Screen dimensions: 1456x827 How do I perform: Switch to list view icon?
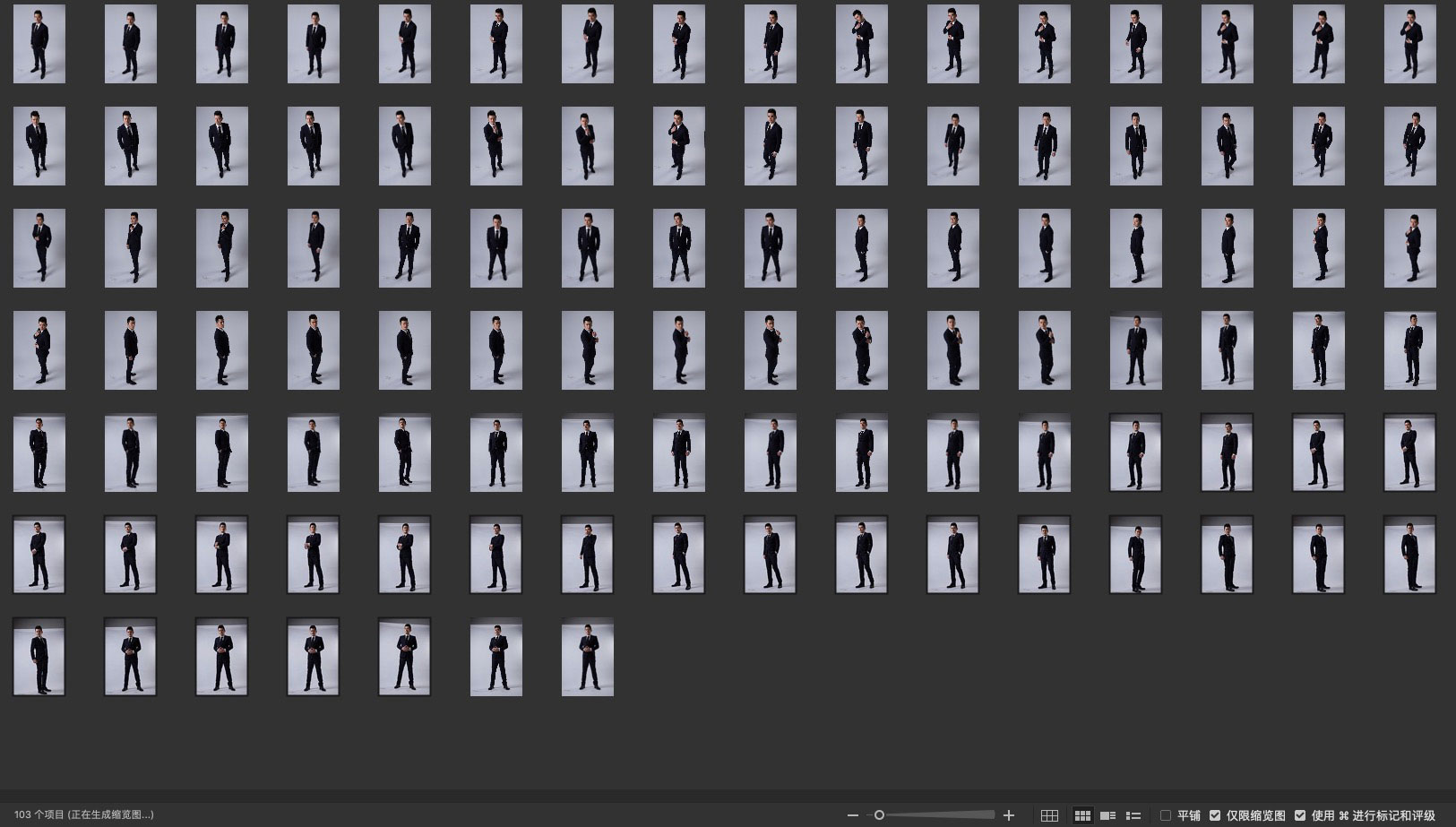point(1133,815)
